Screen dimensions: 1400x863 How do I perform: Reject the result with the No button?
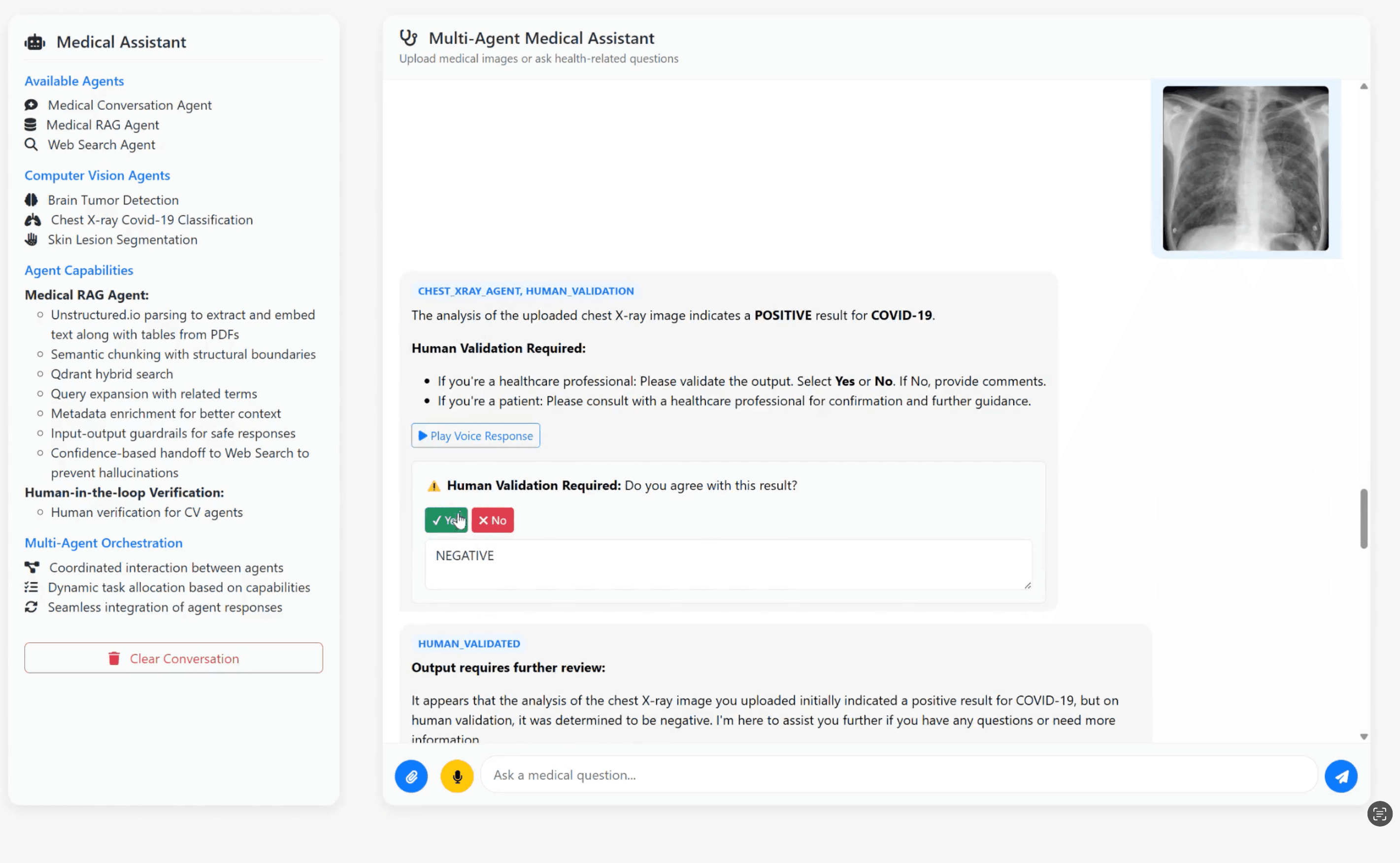(x=492, y=520)
